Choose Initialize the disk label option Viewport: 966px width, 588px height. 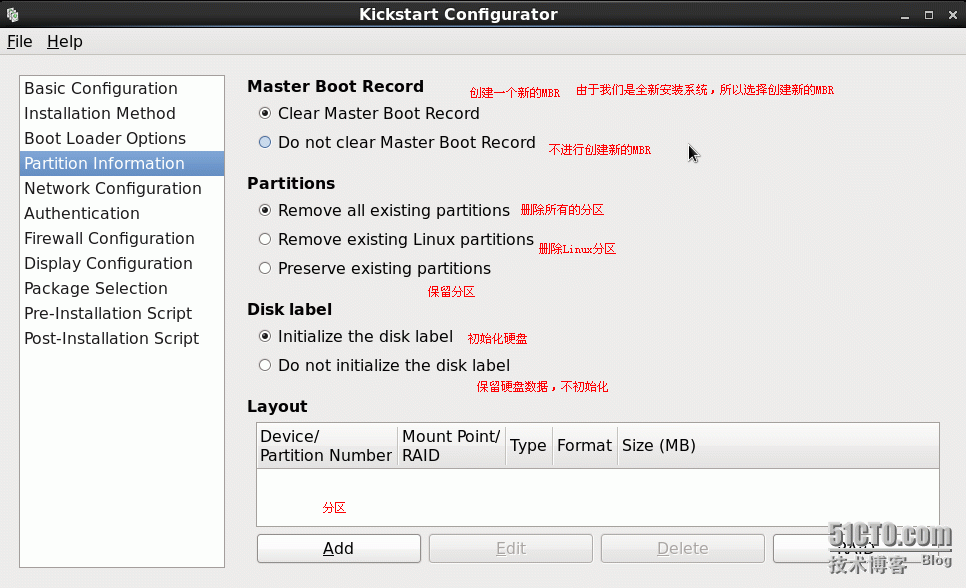tap(265, 337)
